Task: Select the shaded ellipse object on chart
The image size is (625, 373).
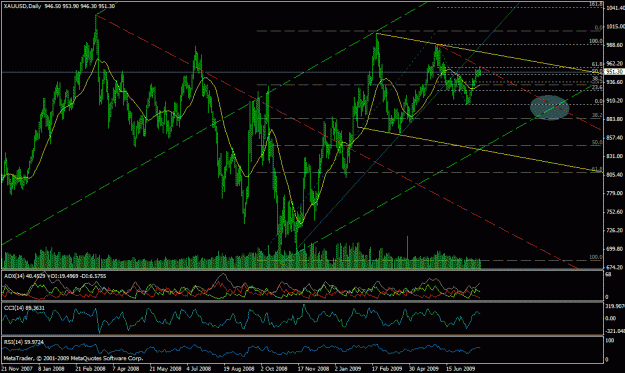Action: pos(550,108)
